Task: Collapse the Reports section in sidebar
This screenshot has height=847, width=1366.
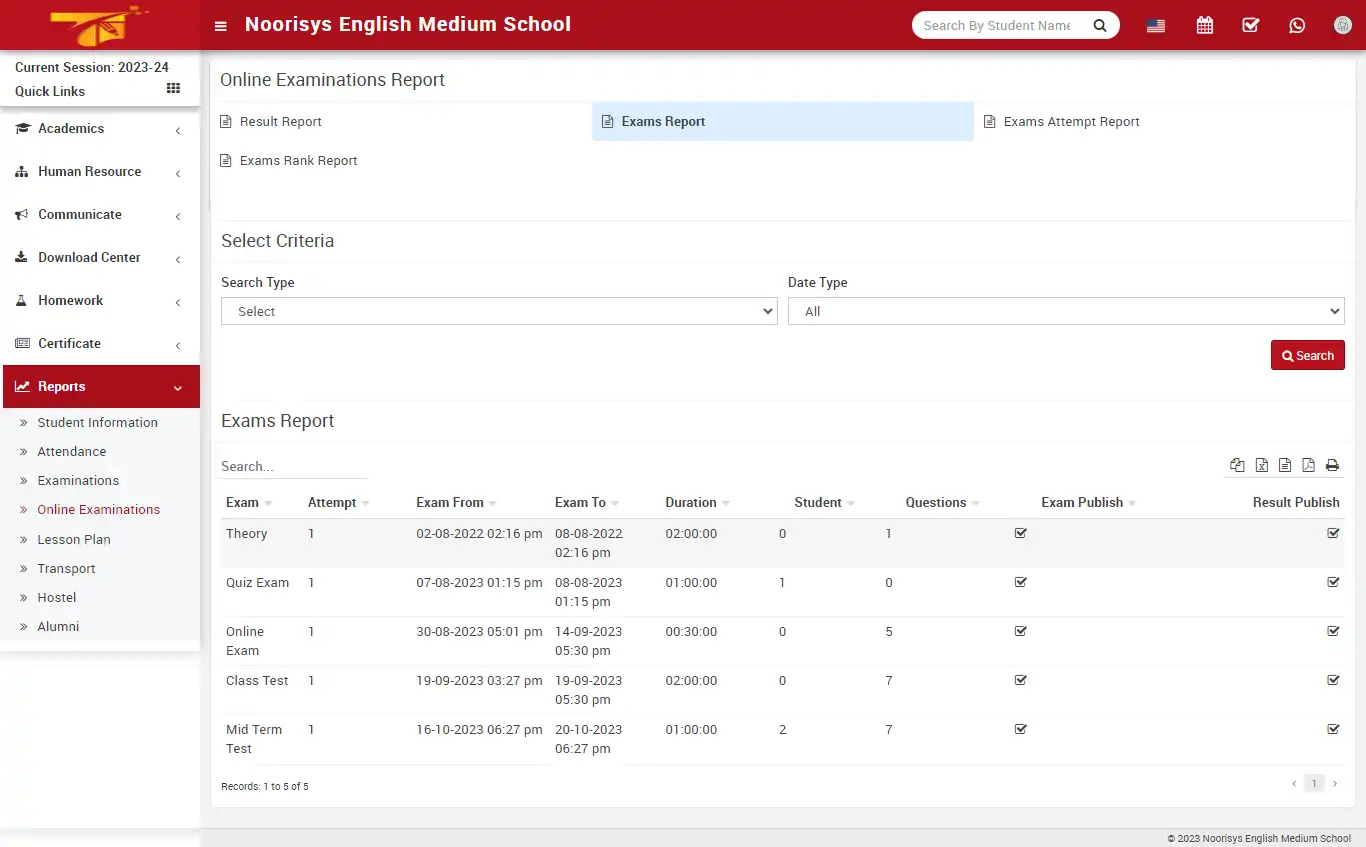Action: click(100, 386)
